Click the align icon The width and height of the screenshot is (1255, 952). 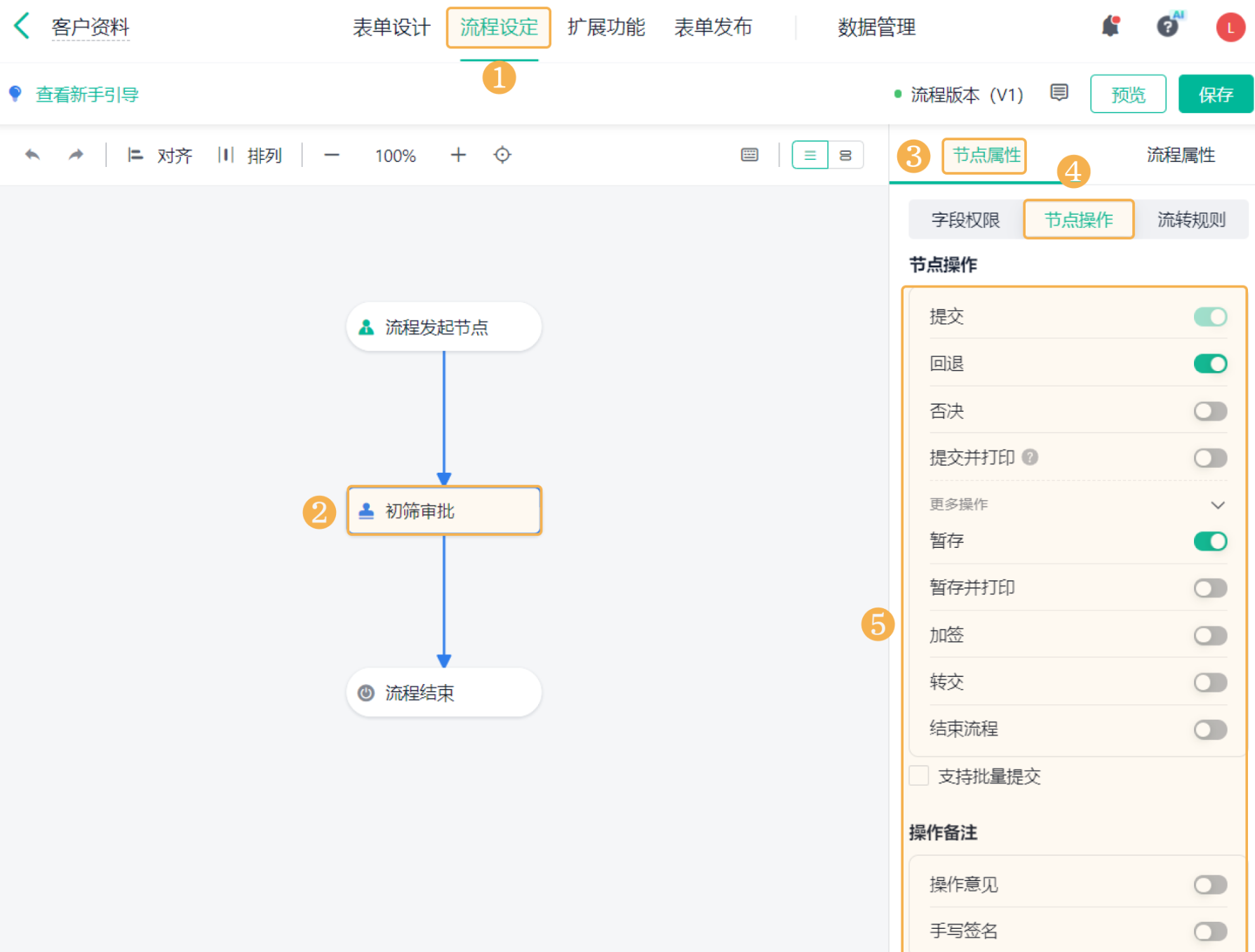click(135, 154)
